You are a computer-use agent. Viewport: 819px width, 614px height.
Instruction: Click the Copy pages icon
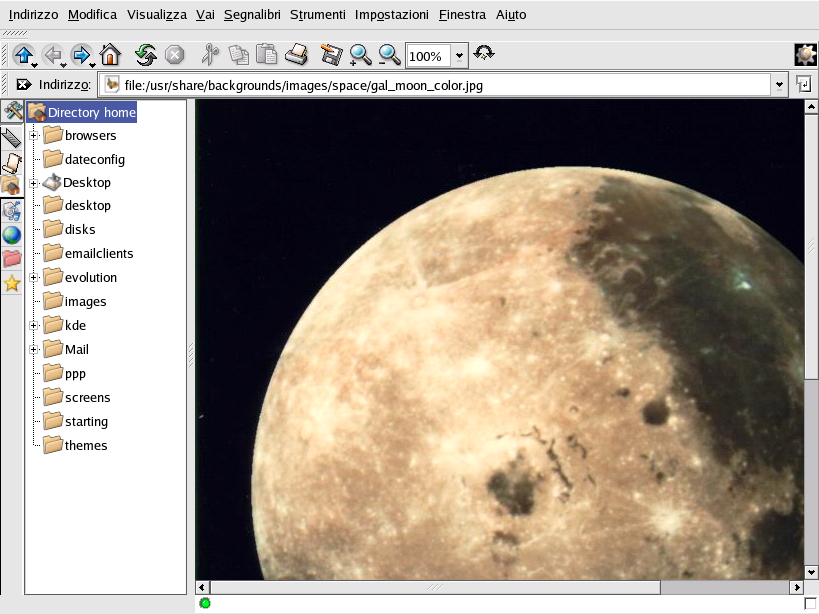tap(239, 54)
